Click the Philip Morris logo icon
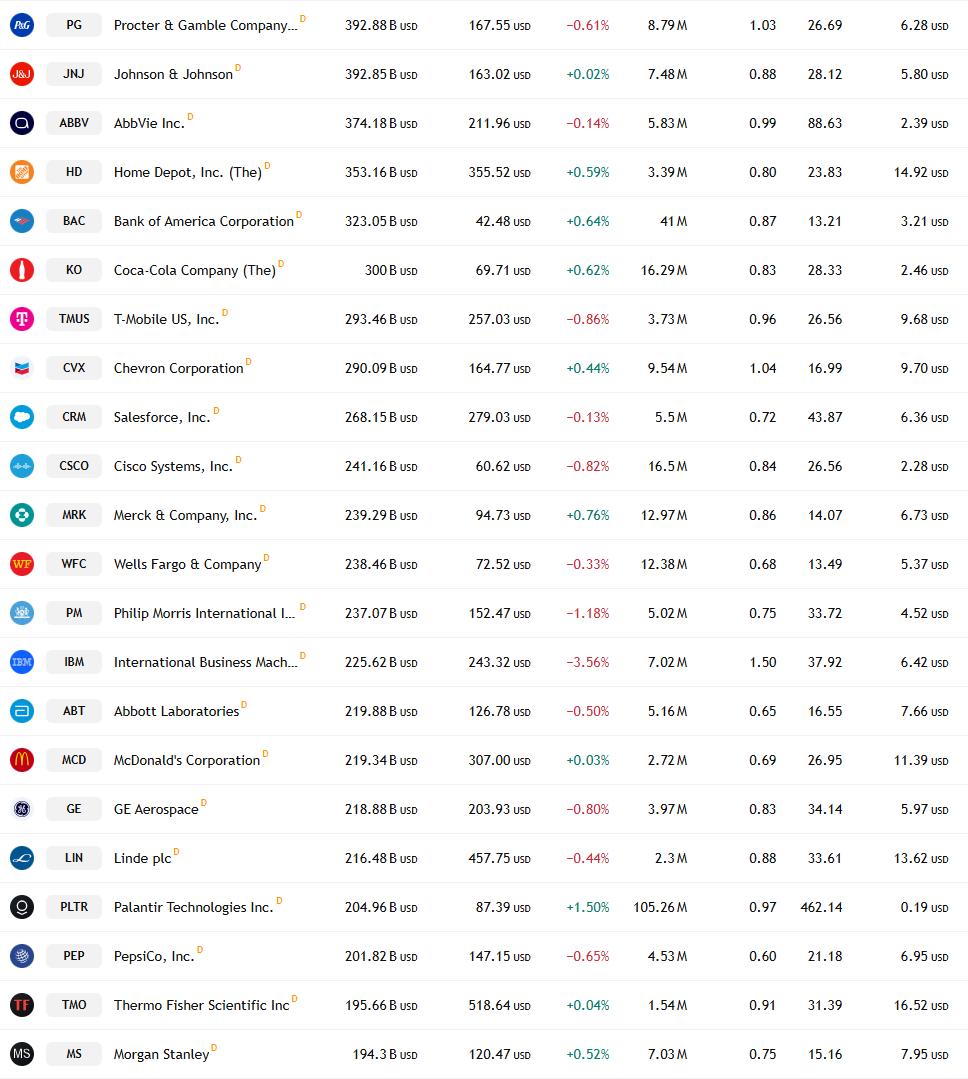968x1079 pixels. point(22,613)
